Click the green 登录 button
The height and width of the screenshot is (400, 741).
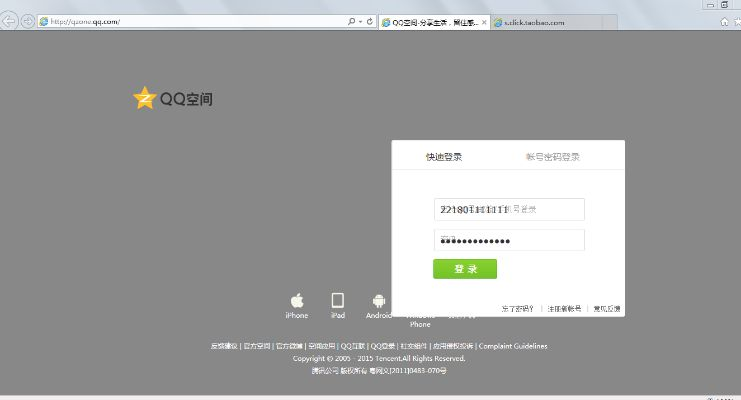[465, 269]
